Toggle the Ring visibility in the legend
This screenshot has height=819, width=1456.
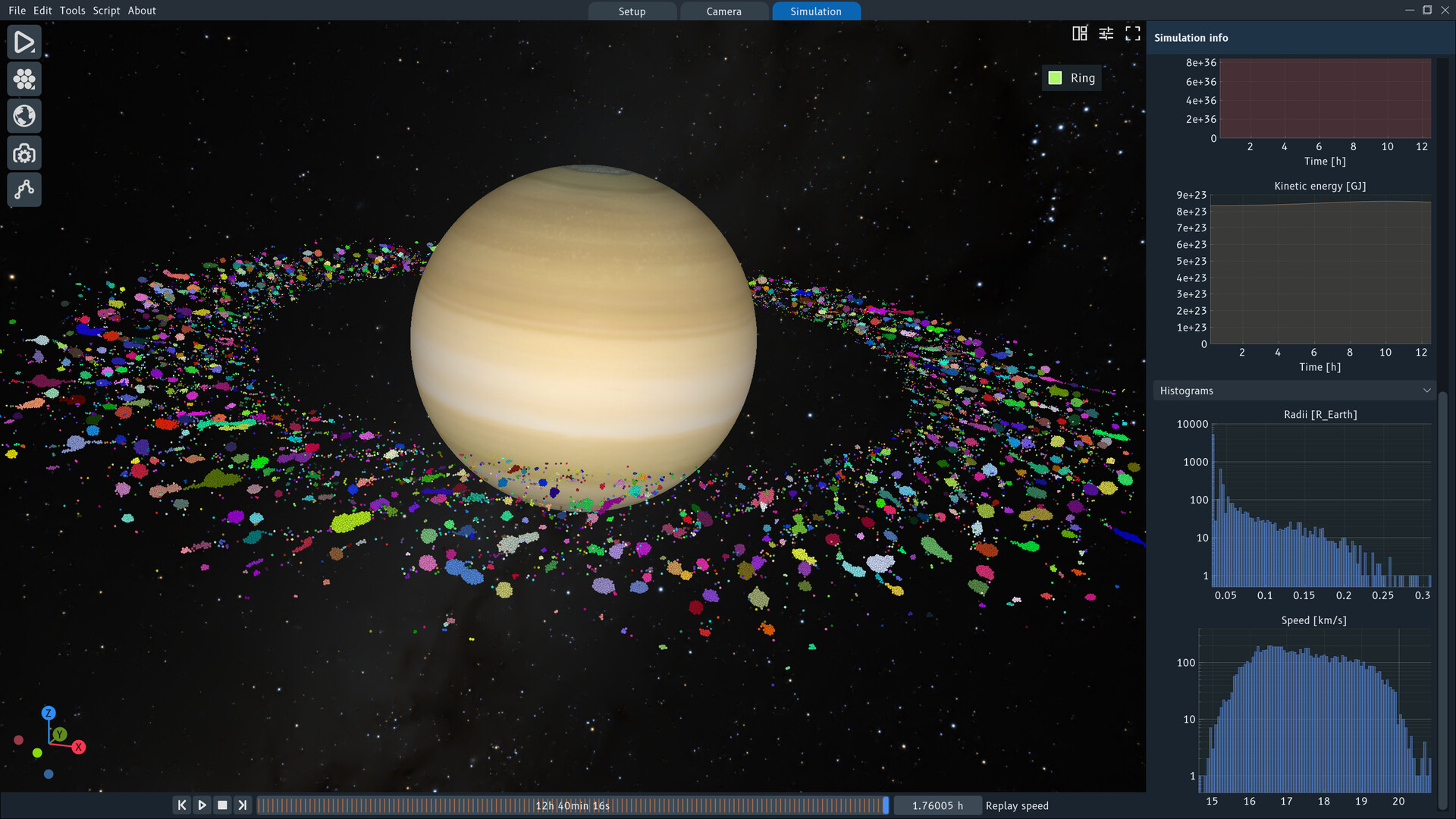(1082, 77)
